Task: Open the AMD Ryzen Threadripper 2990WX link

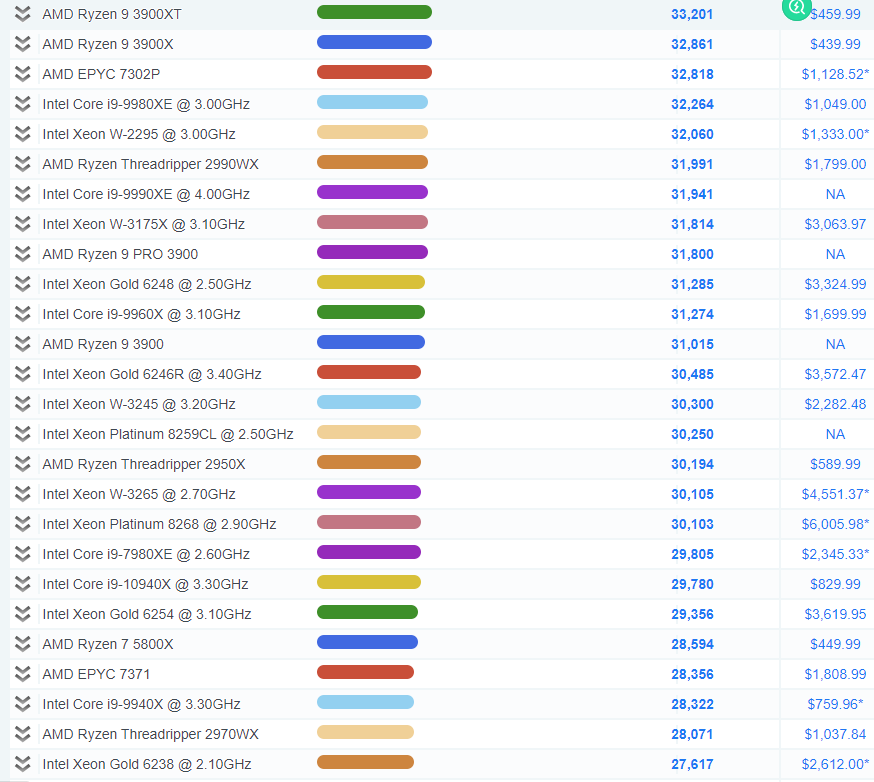Action: click(x=150, y=164)
